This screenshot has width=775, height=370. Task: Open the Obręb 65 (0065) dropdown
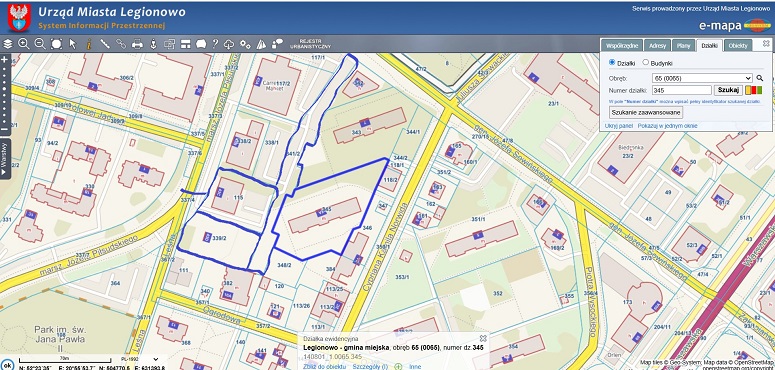click(x=702, y=78)
